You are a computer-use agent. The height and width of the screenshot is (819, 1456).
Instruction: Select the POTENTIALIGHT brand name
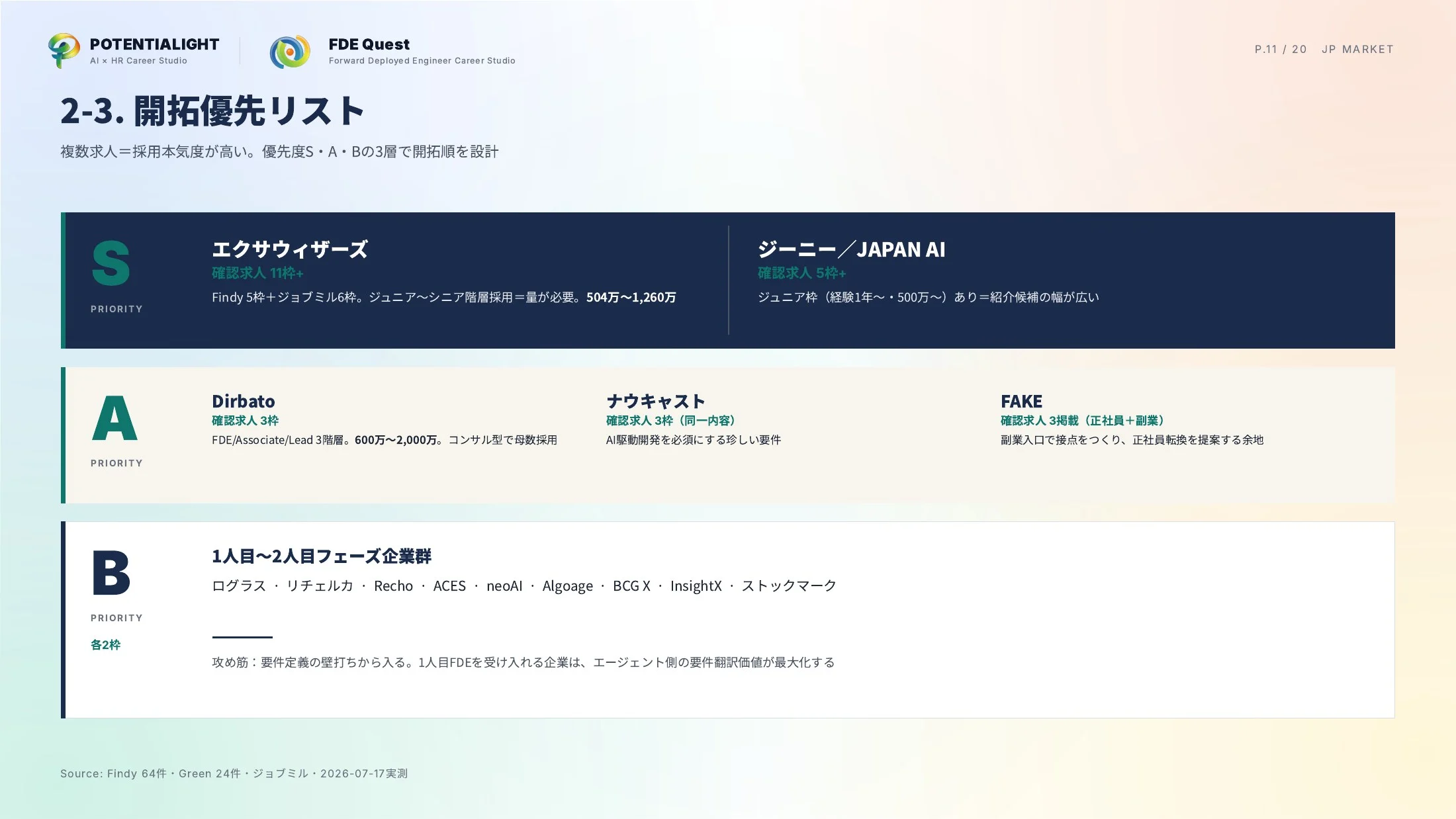[154, 44]
